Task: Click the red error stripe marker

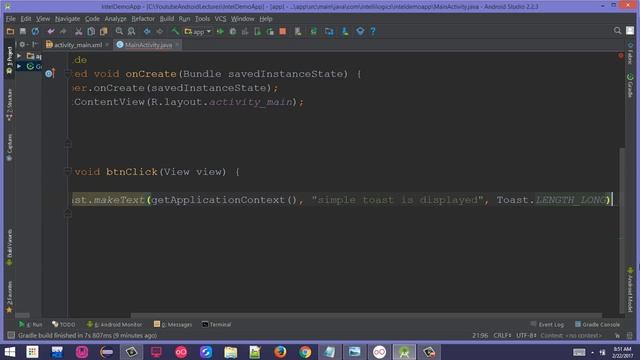Action: tap(621, 55)
